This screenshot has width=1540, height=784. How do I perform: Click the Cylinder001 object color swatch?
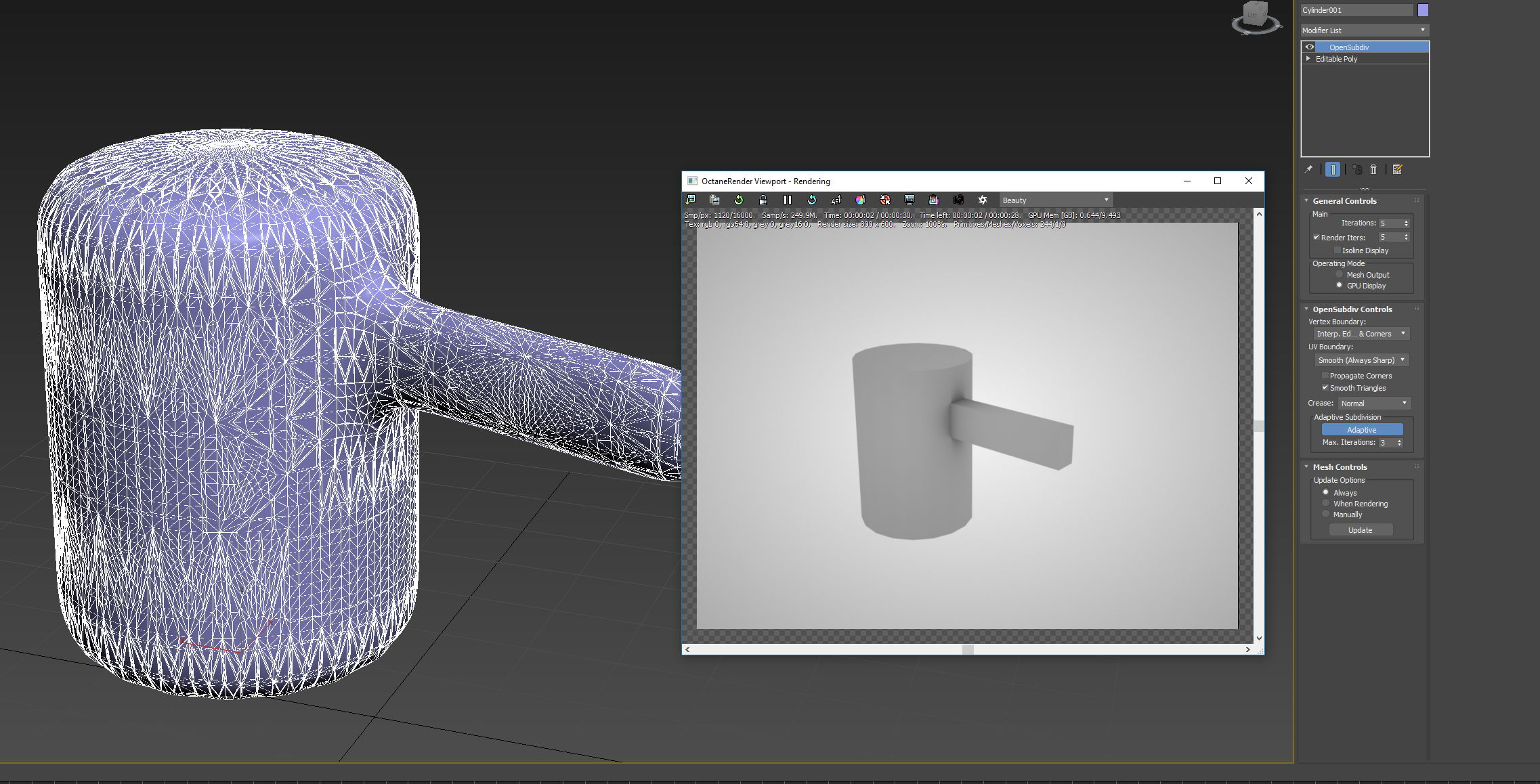tap(1423, 10)
